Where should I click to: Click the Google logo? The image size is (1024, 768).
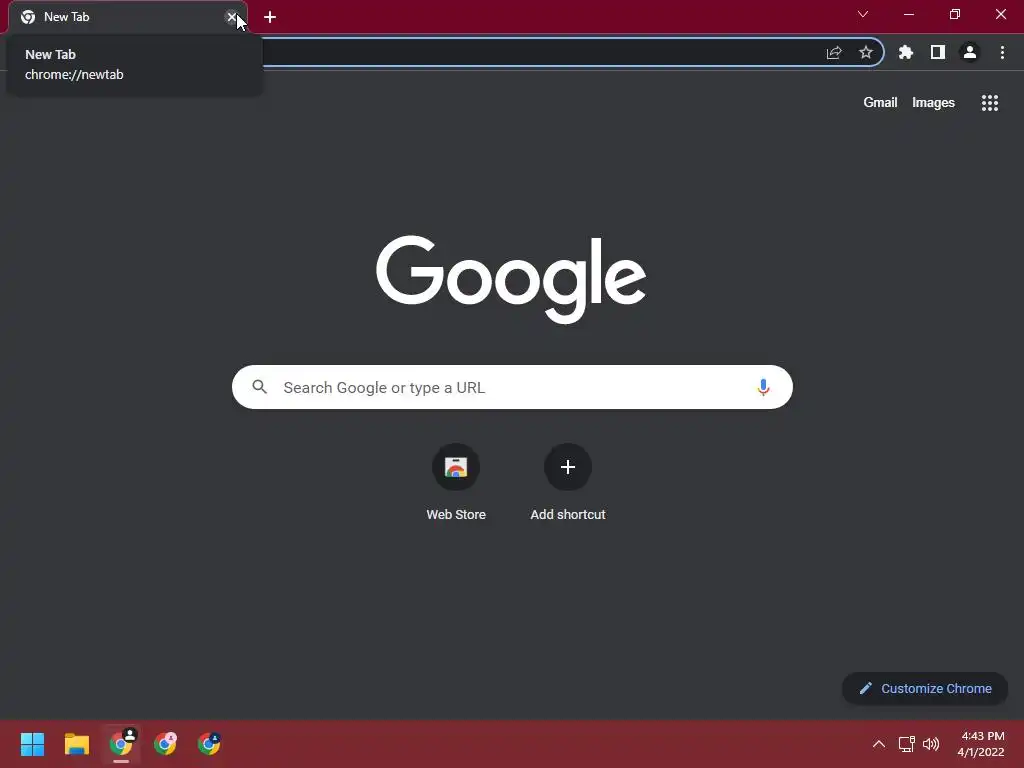coord(511,279)
